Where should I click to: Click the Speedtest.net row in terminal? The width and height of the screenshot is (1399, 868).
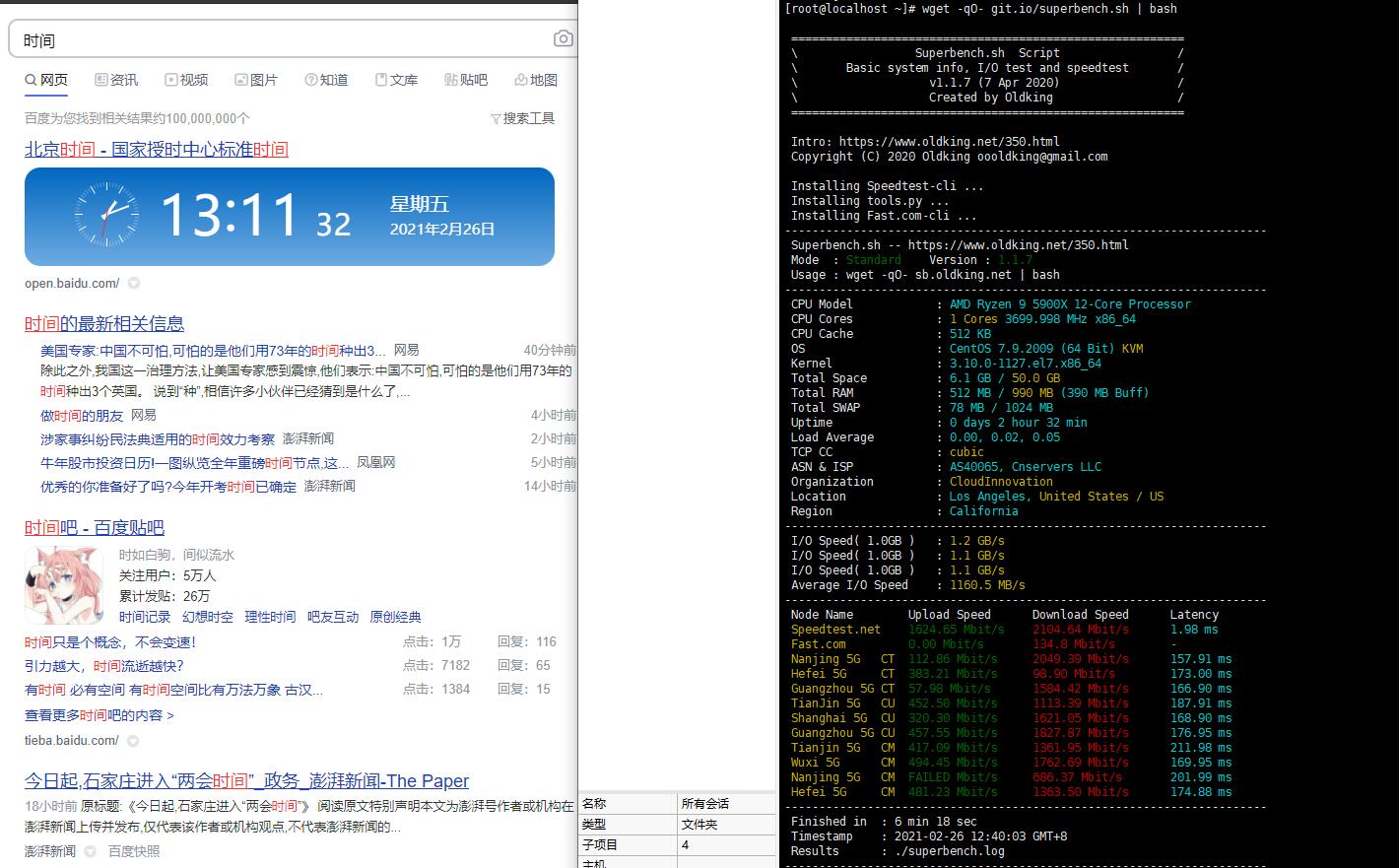[1005, 630]
